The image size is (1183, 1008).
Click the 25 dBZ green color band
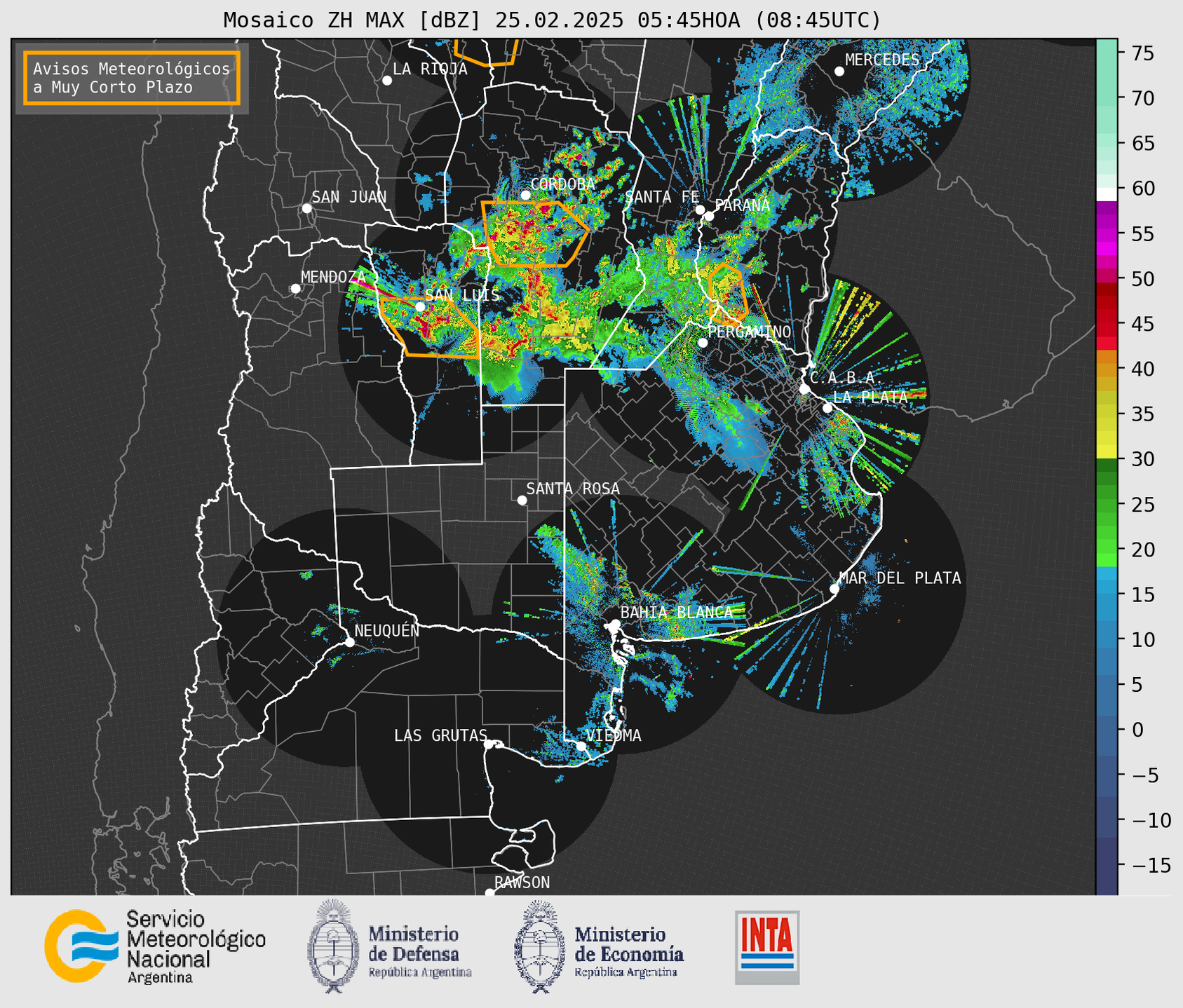tap(1107, 505)
